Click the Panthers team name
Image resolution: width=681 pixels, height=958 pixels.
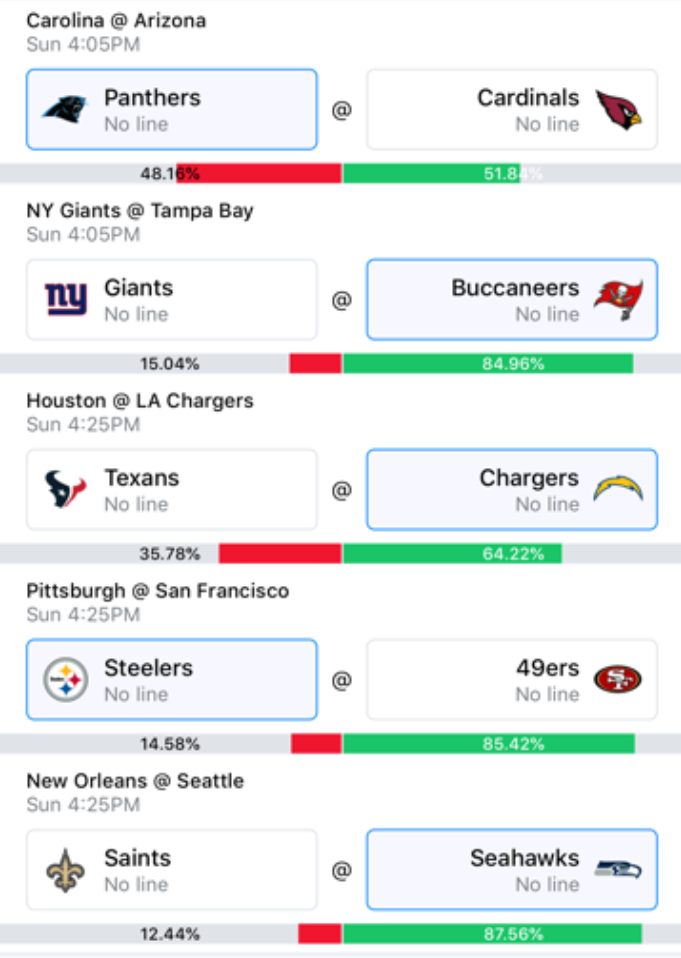(152, 98)
